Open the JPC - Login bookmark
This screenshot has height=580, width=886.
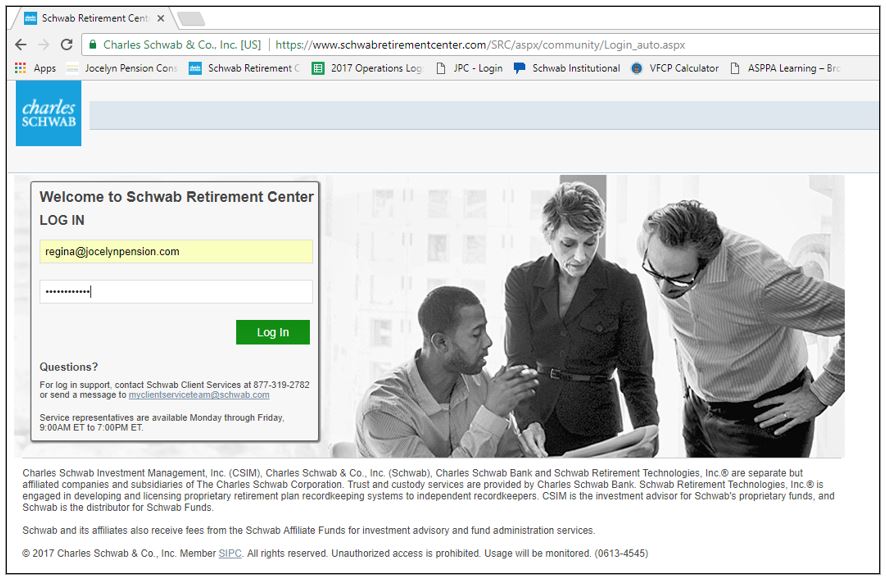click(468, 68)
